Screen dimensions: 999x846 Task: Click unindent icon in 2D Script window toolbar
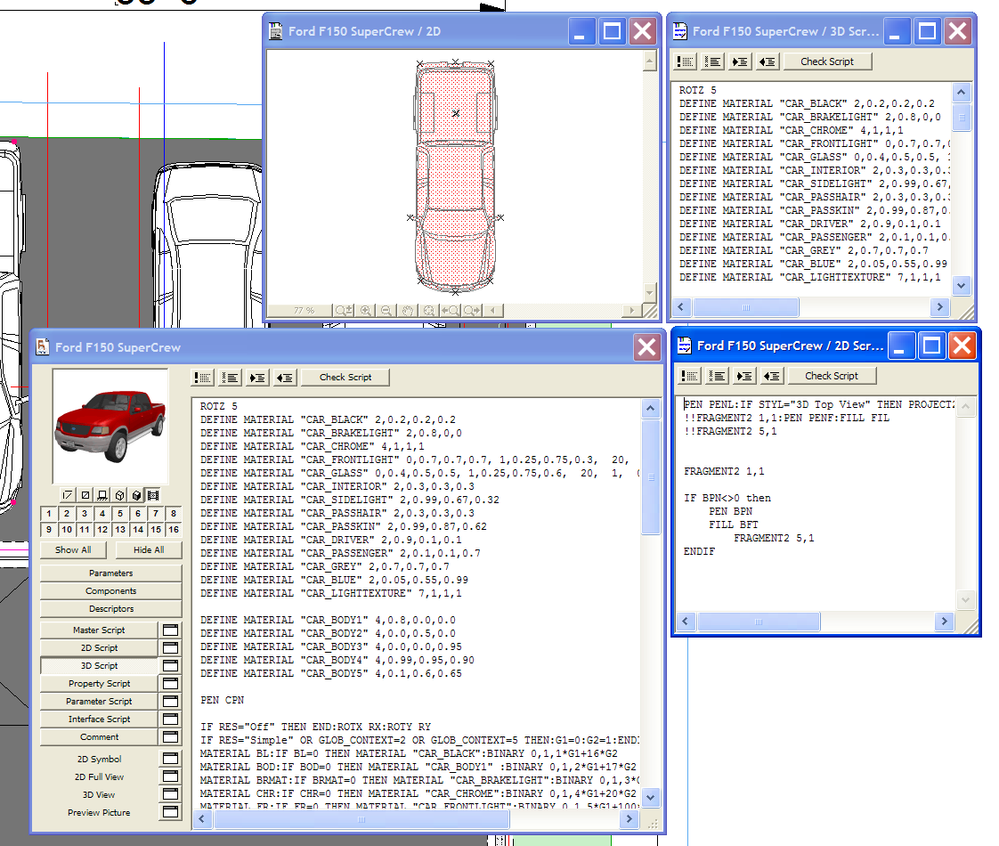[771, 376]
